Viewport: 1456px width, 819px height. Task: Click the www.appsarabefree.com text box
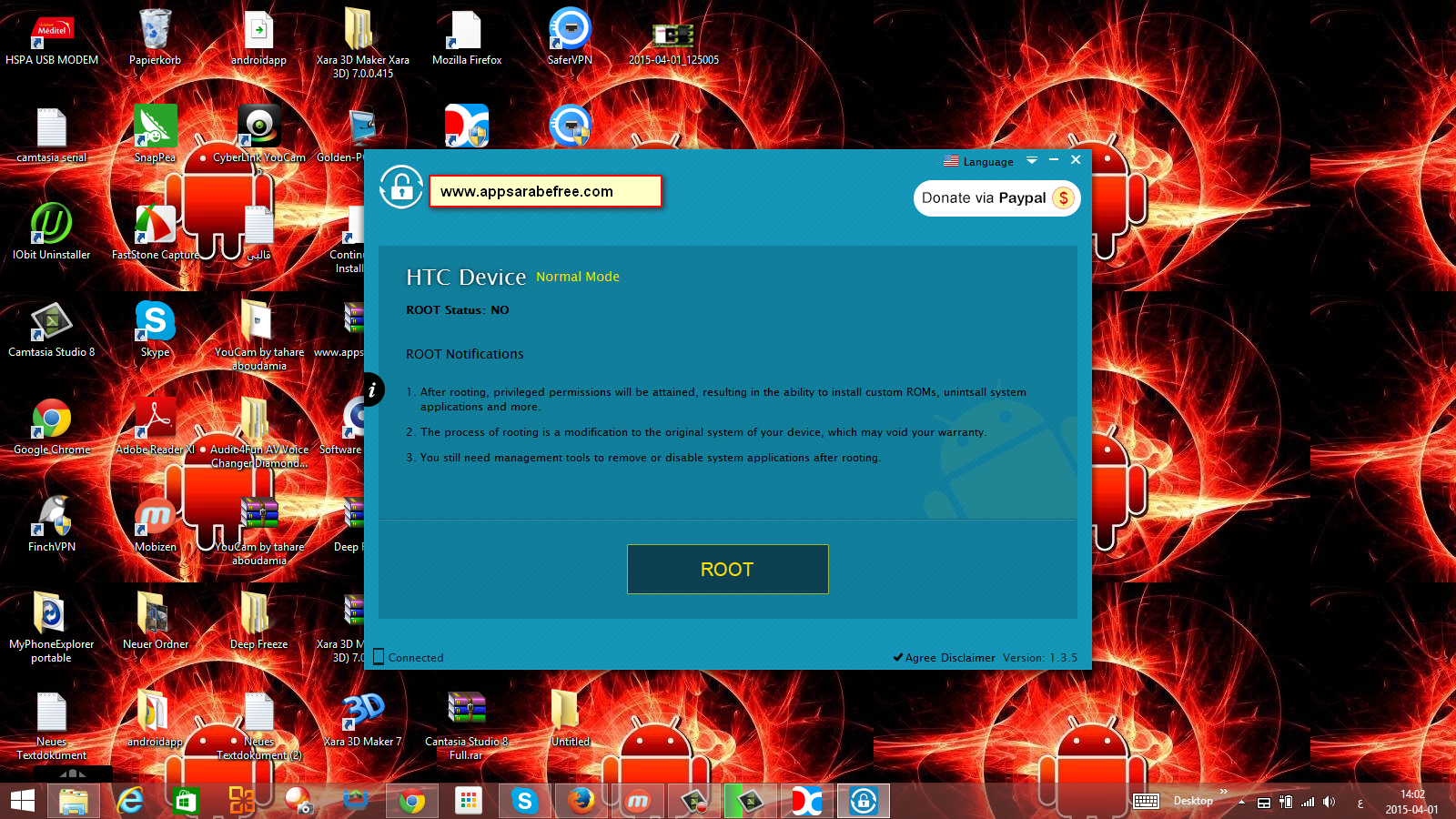[x=545, y=191]
